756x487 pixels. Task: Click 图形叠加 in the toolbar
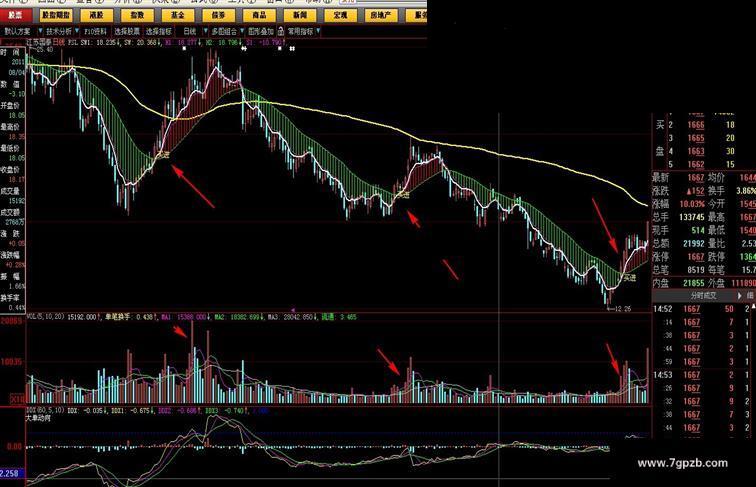[261, 31]
